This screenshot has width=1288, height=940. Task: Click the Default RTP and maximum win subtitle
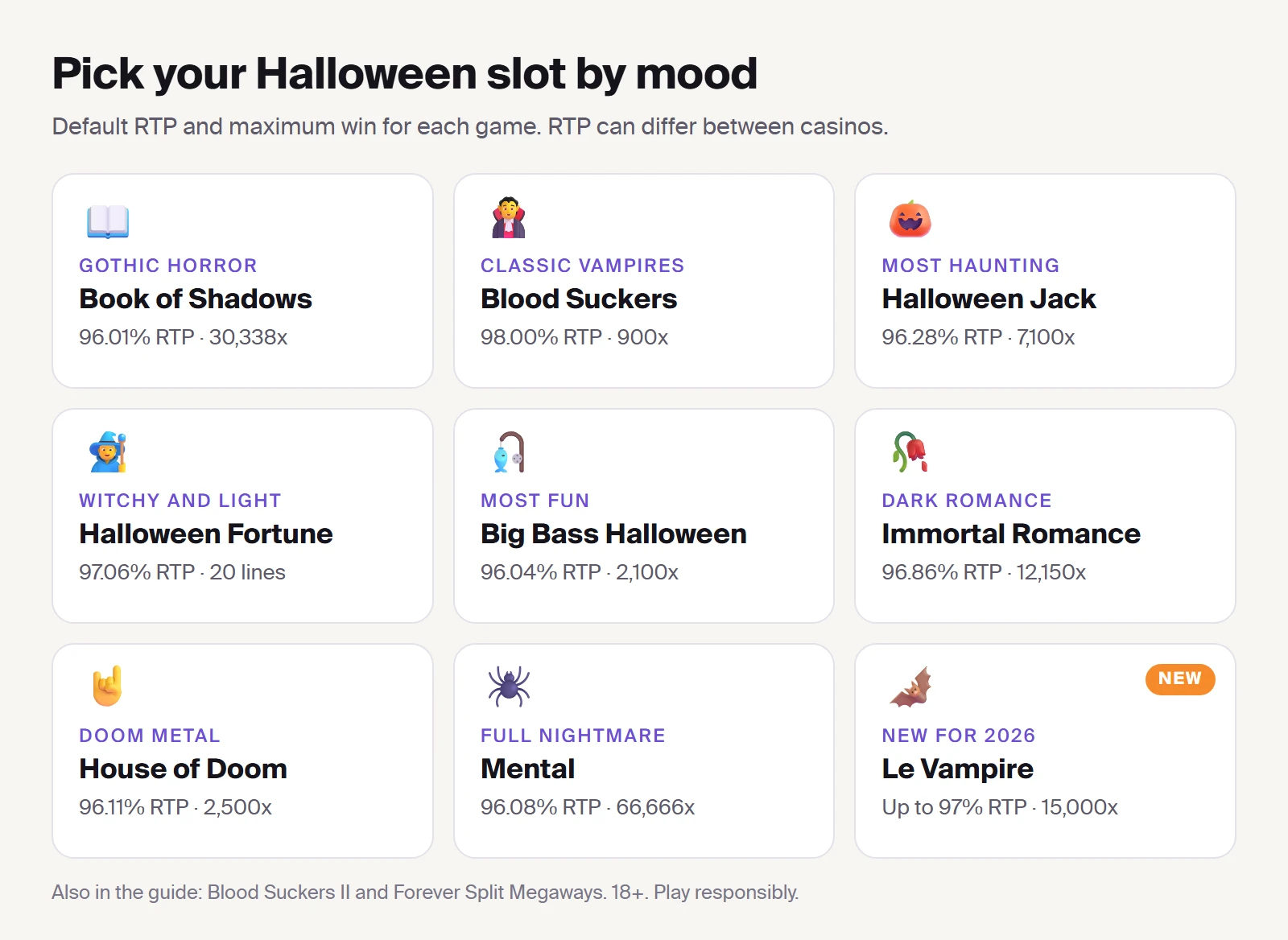click(470, 126)
